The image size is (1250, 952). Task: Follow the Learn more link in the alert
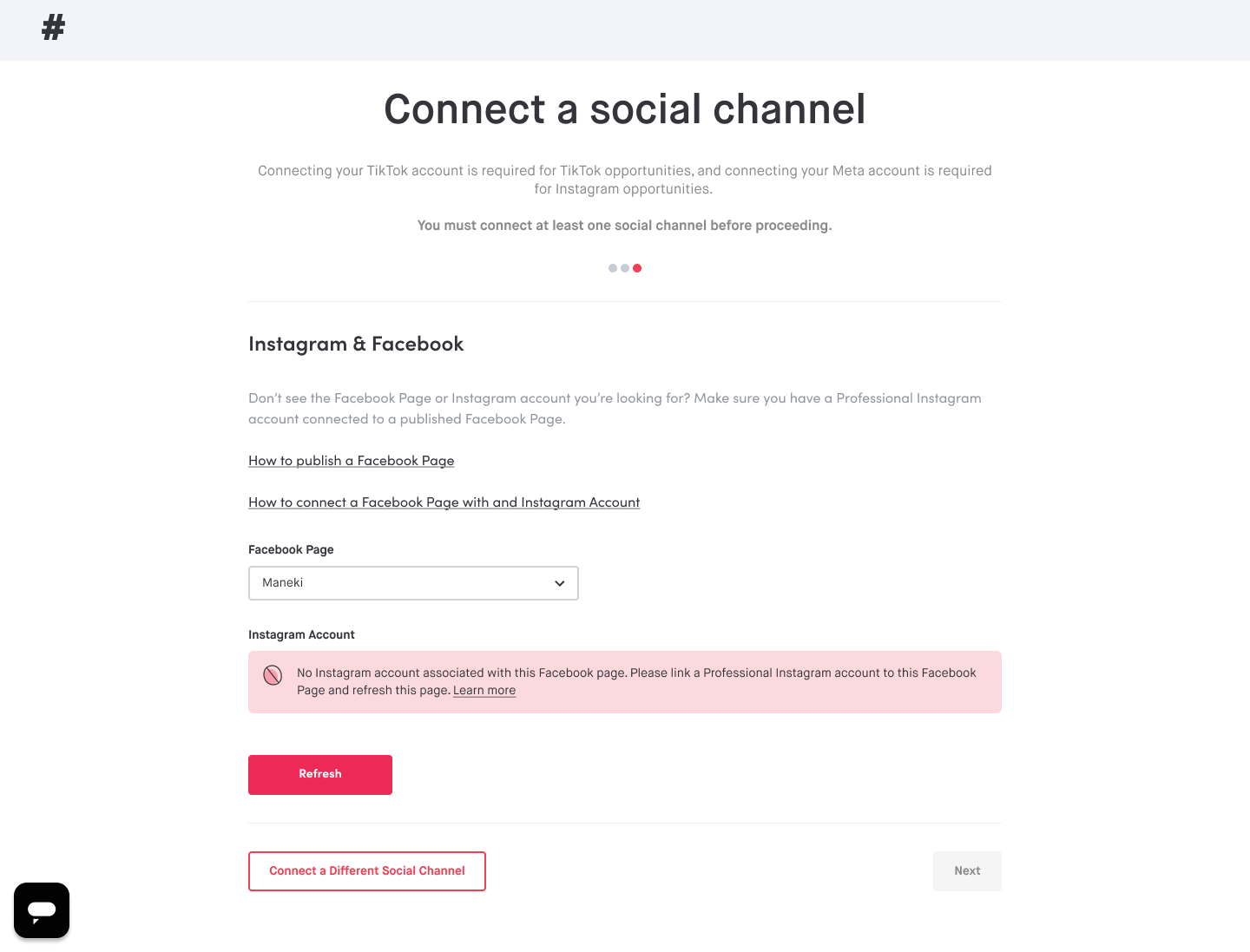[484, 691]
